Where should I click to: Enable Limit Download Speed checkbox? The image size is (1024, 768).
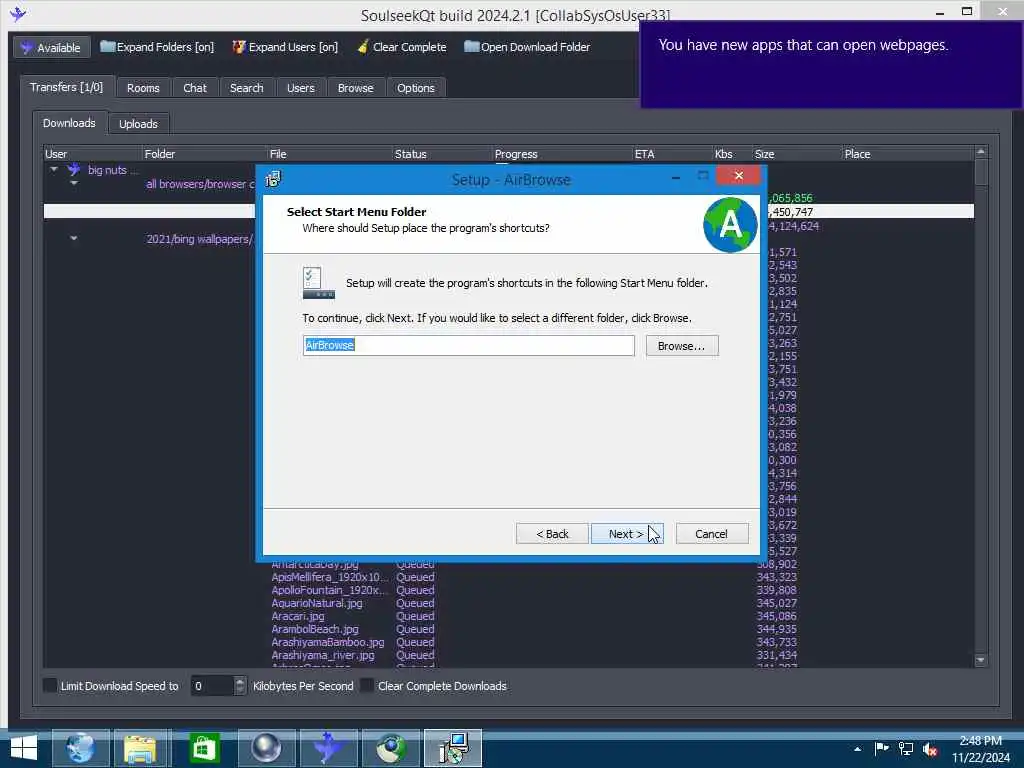coord(50,685)
